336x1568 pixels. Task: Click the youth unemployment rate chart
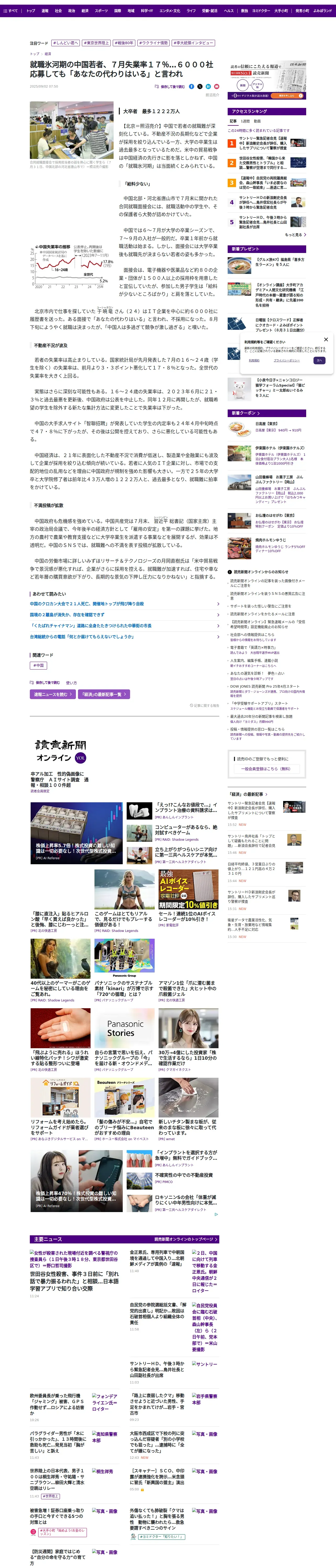[x=71, y=266]
